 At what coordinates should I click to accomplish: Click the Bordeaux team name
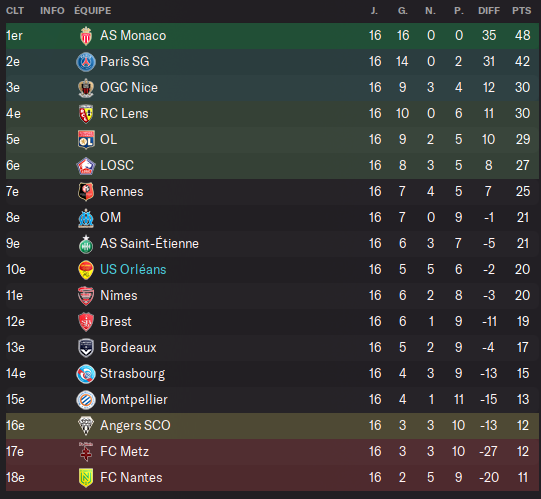click(128, 348)
